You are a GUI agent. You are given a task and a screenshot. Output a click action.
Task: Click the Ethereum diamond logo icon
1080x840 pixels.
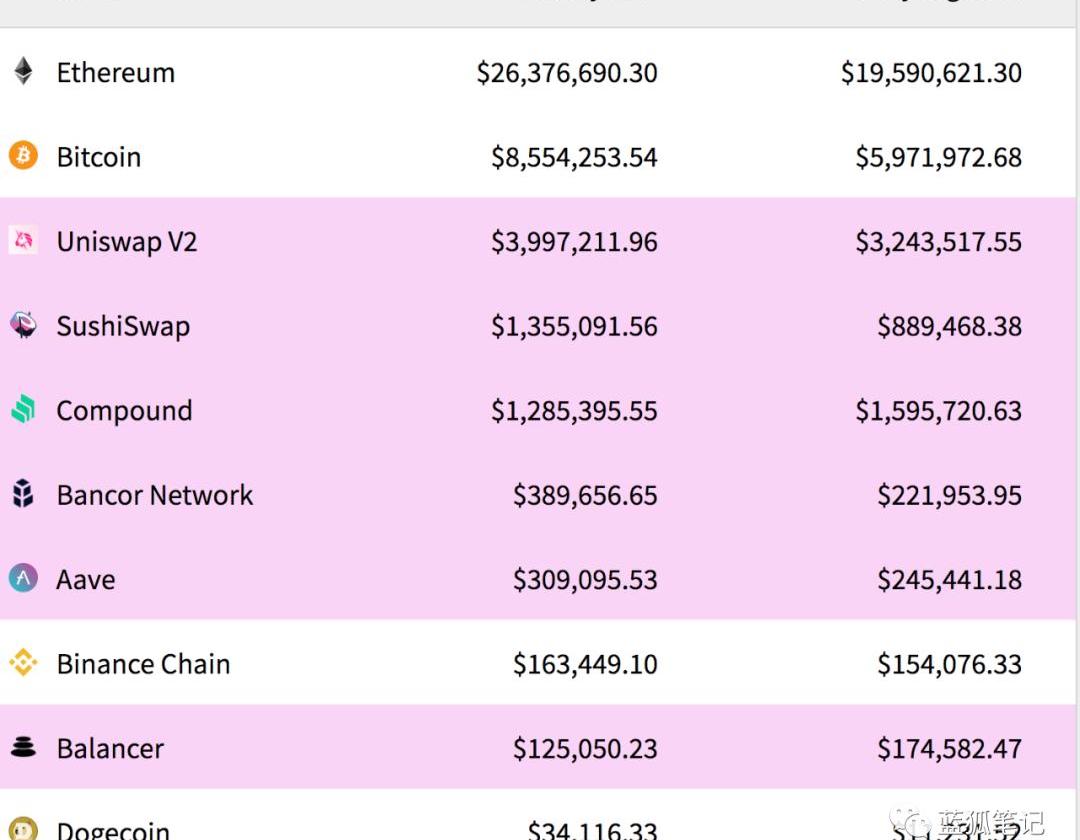23,72
